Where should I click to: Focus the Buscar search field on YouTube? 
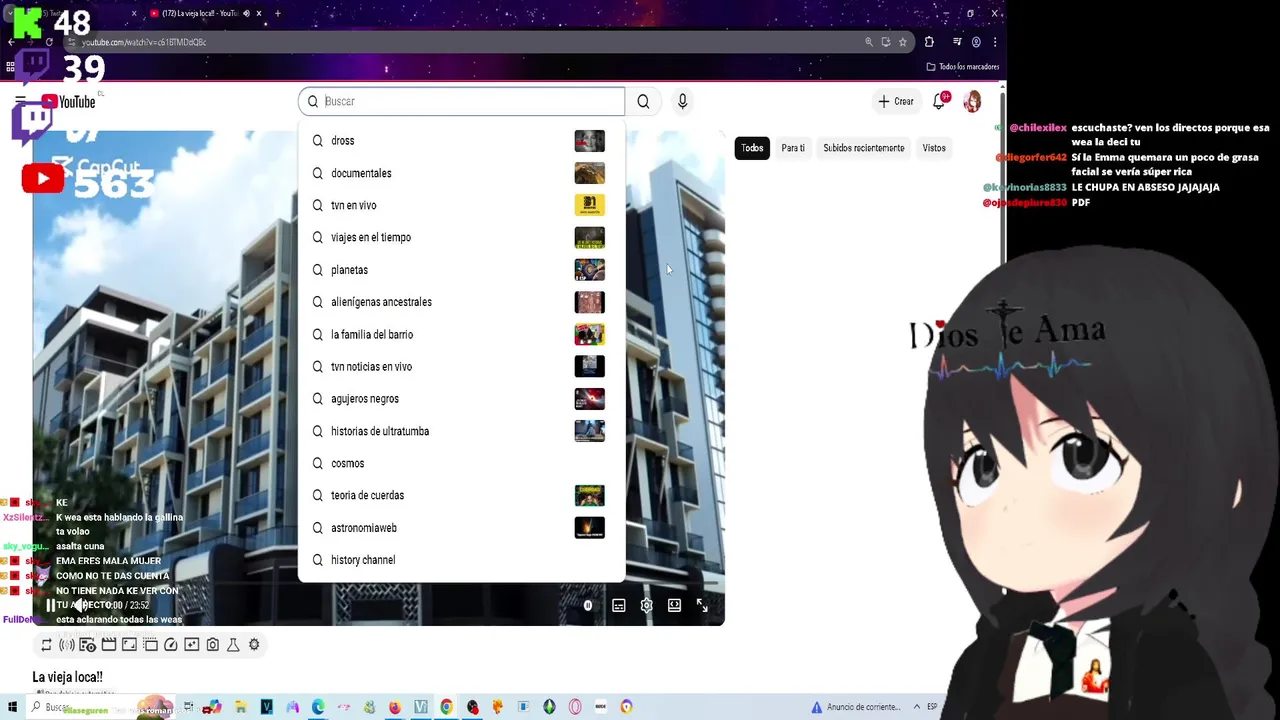point(461,101)
